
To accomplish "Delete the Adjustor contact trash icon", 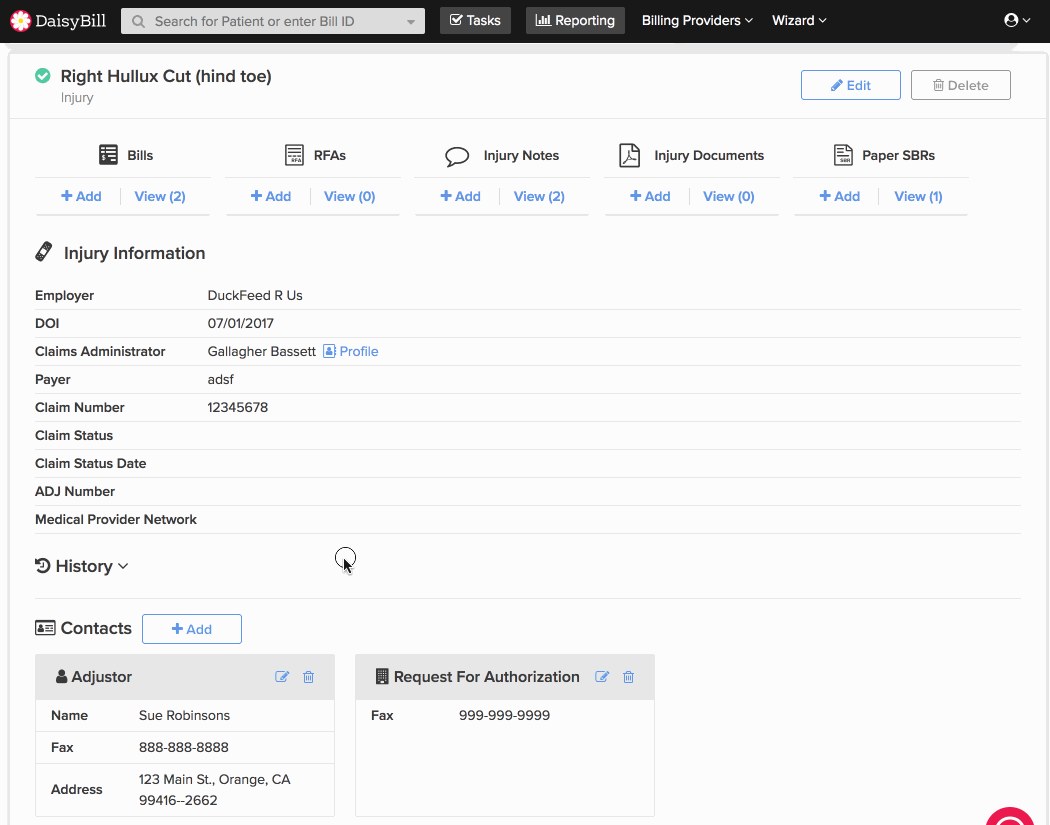I will pos(309,677).
